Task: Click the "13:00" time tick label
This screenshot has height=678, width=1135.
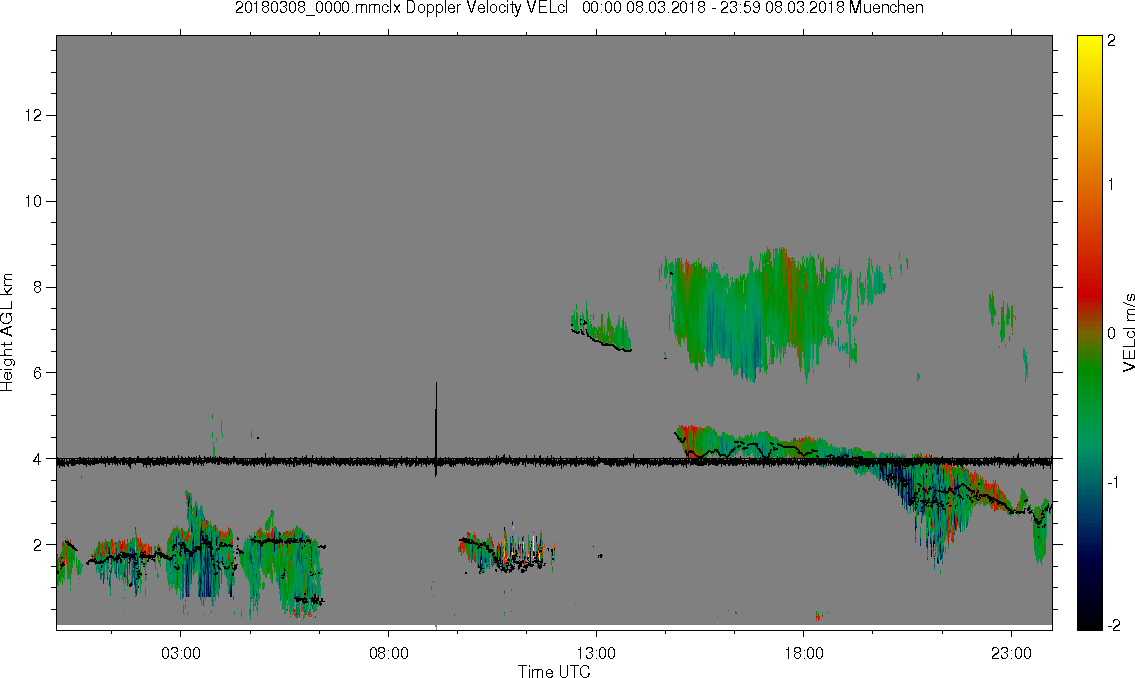Action: (x=596, y=653)
